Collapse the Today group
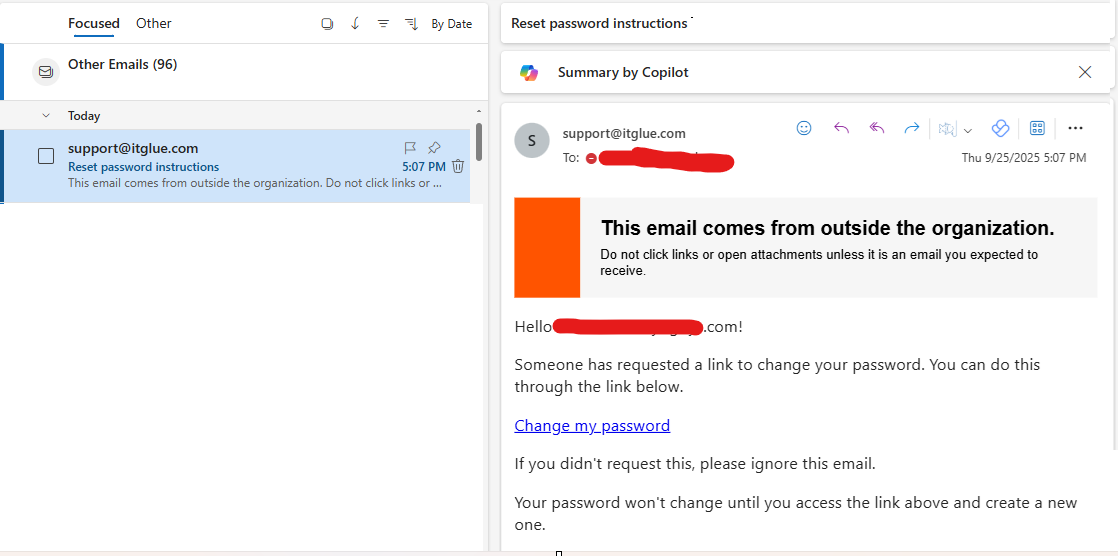 click(x=46, y=116)
